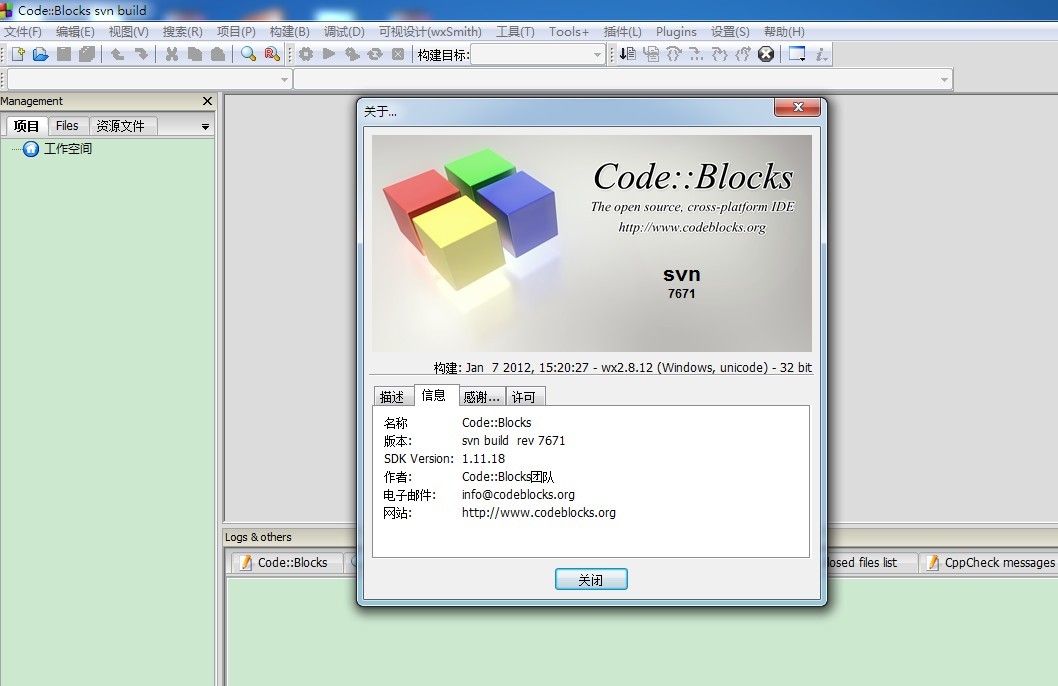Click the Save all files icon
Viewport: 1058px width, 686px height.
click(x=87, y=54)
